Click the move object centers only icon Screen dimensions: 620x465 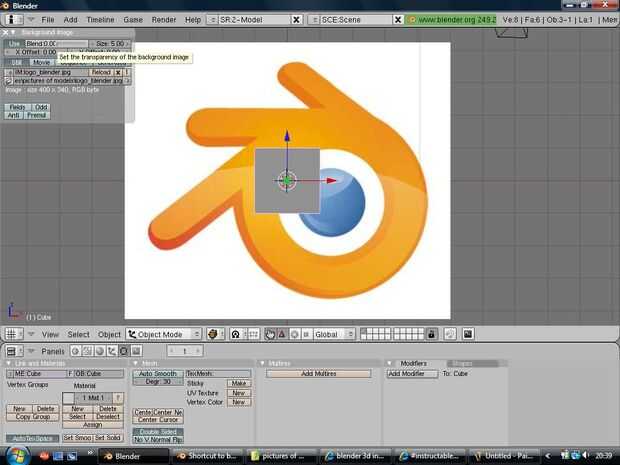[x=253, y=334]
